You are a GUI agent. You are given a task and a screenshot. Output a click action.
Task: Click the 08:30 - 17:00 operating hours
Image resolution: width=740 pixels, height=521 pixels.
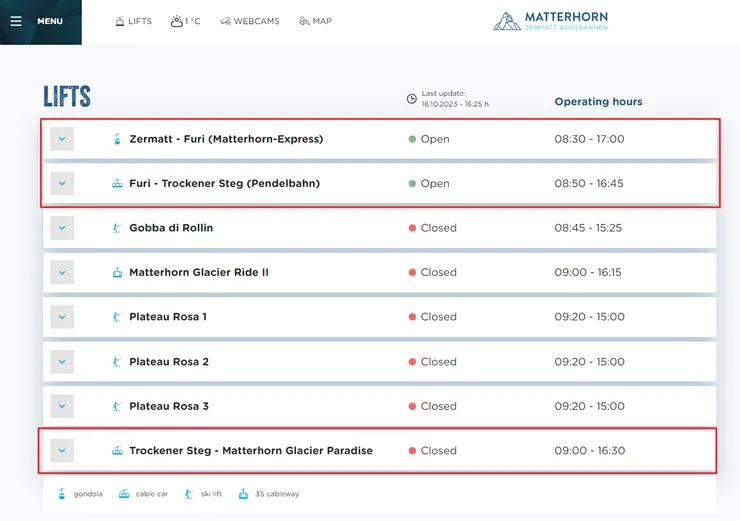click(589, 139)
